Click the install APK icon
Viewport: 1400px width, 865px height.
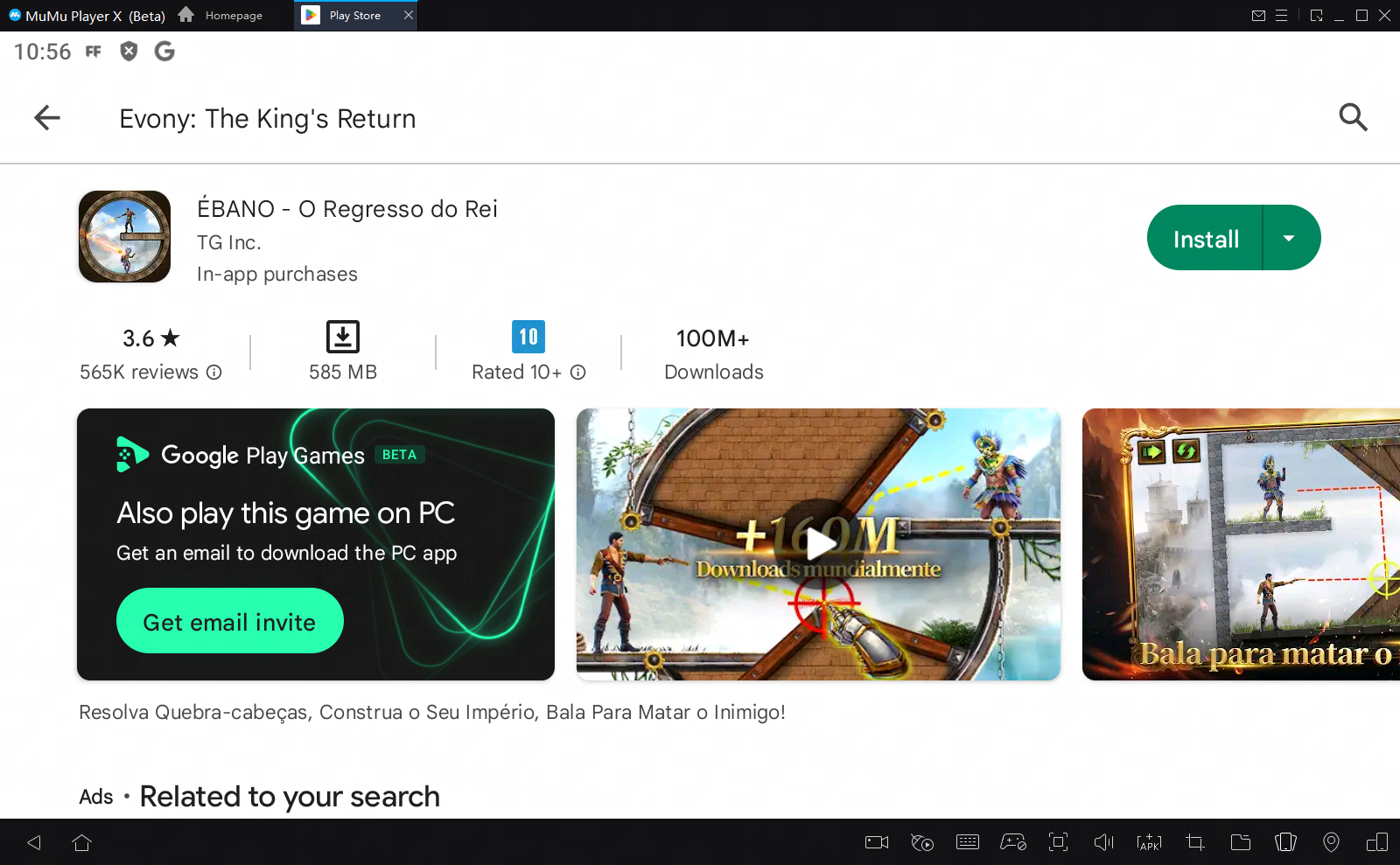(1149, 842)
